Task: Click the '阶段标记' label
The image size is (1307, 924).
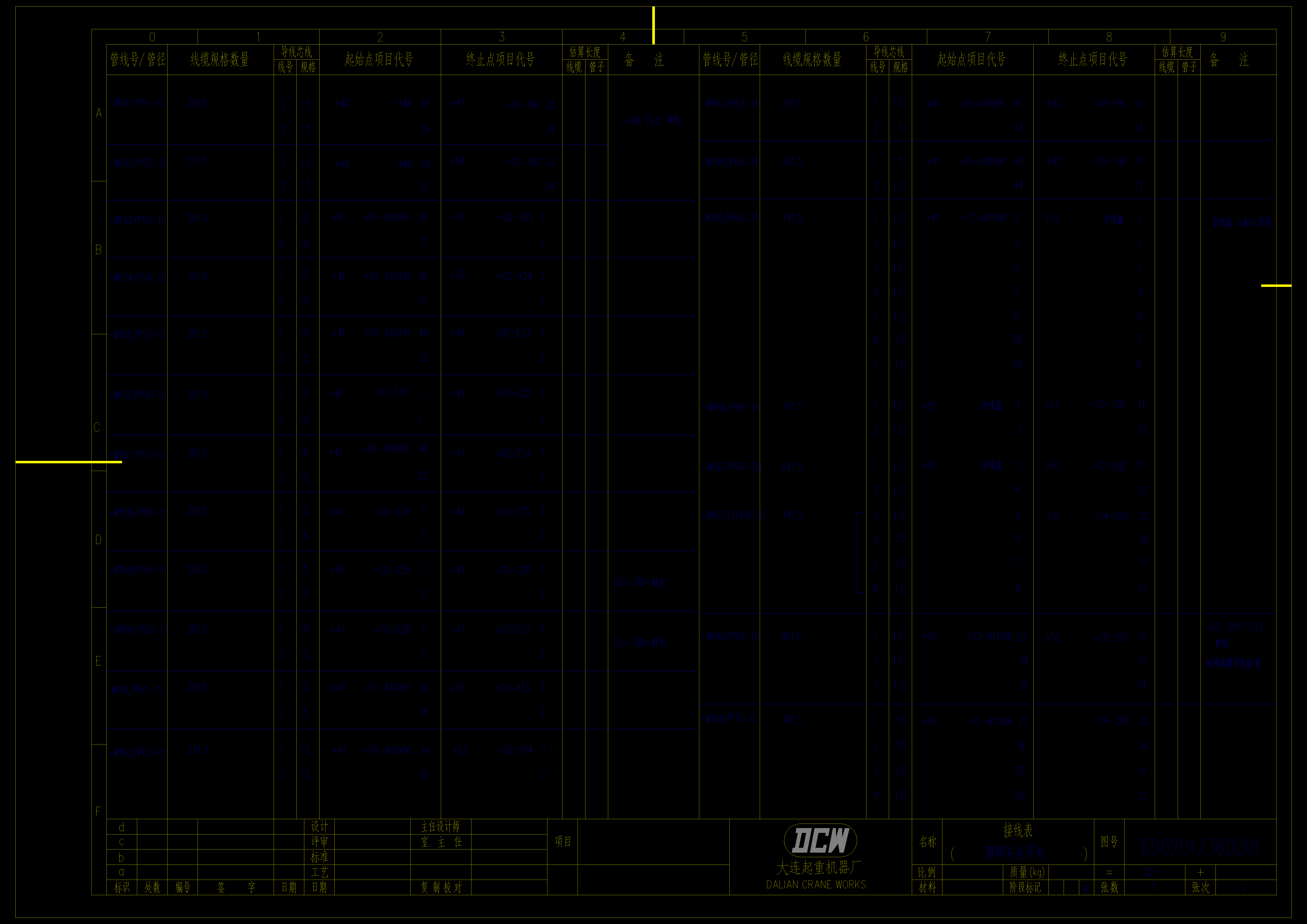Action: (x=1025, y=887)
